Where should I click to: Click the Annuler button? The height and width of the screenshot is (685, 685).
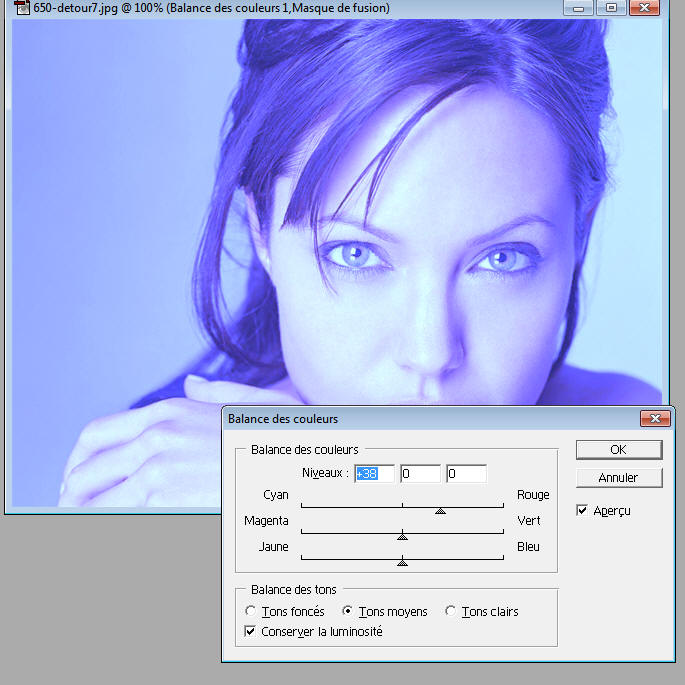[619, 477]
